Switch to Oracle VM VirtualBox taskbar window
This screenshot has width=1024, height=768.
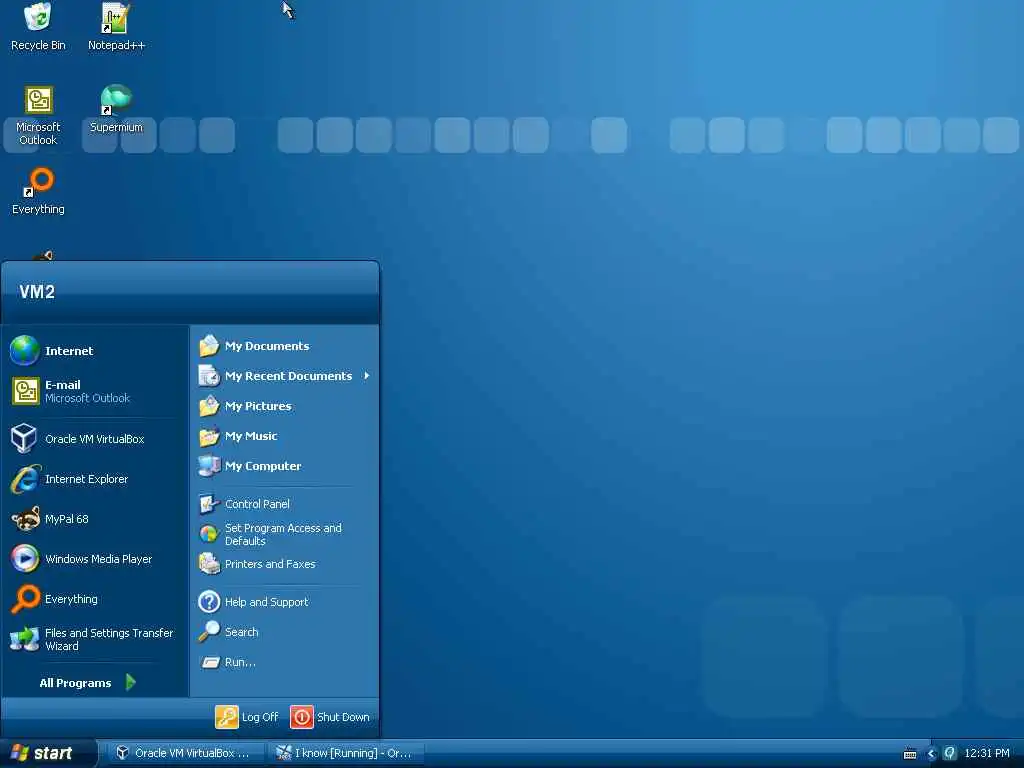point(185,753)
